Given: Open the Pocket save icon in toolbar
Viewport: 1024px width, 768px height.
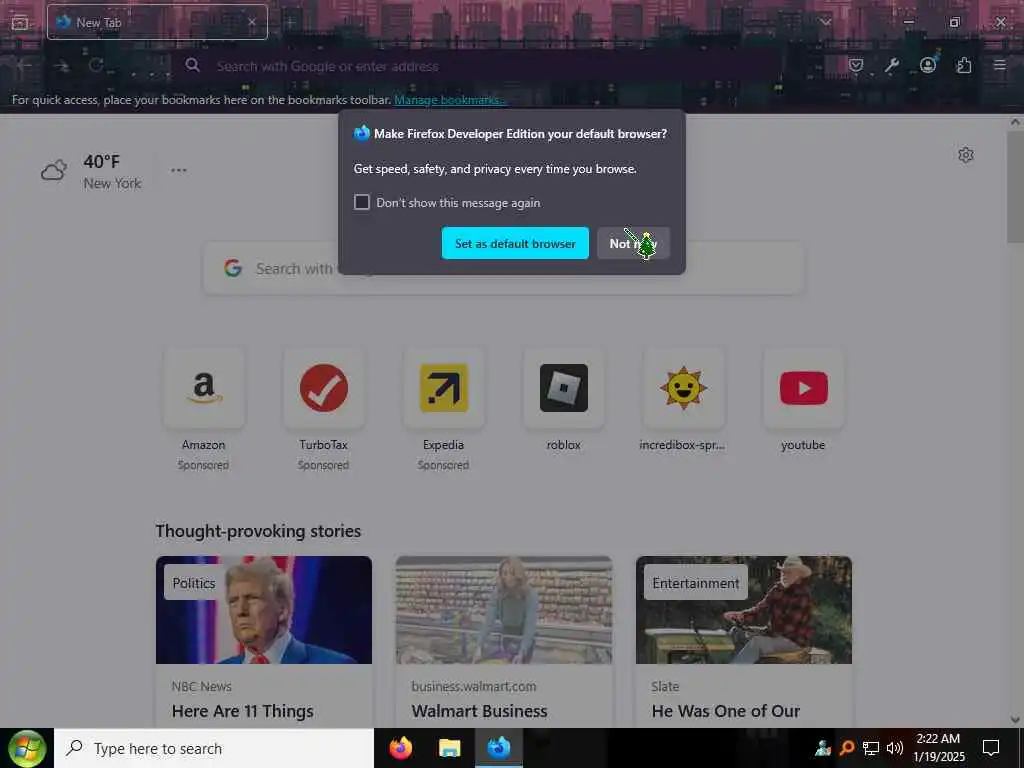Looking at the screenshot, I should [856, 65].
